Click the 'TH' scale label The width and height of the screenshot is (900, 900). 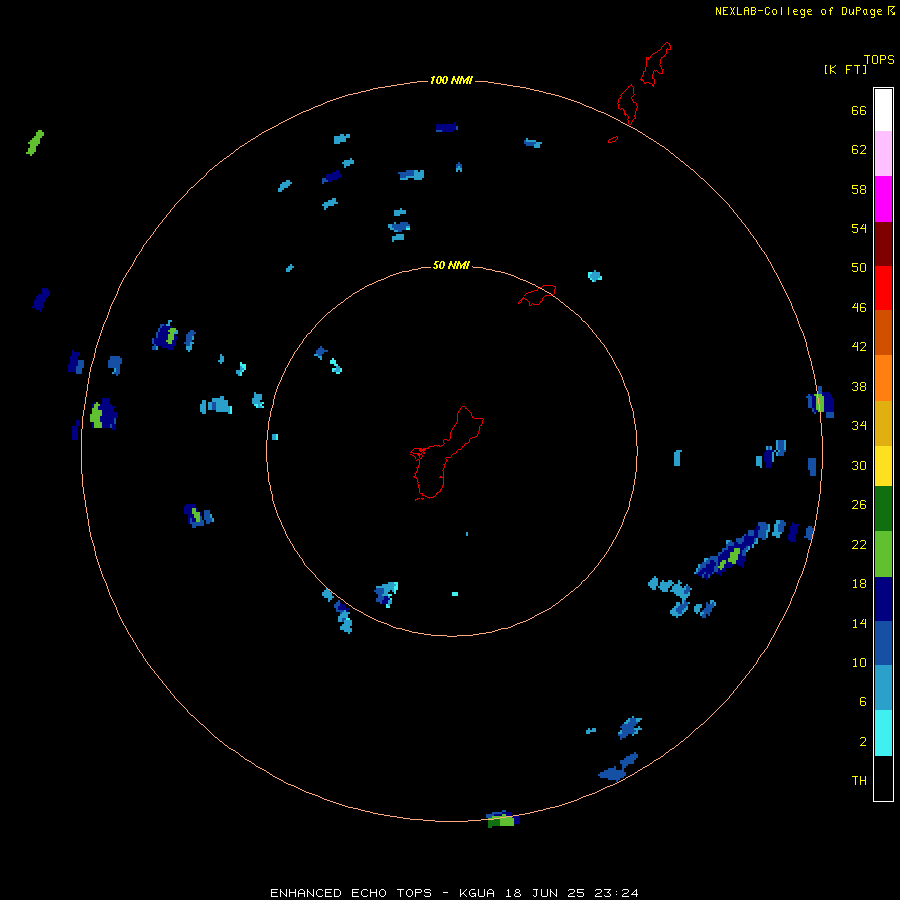point(859,780)
